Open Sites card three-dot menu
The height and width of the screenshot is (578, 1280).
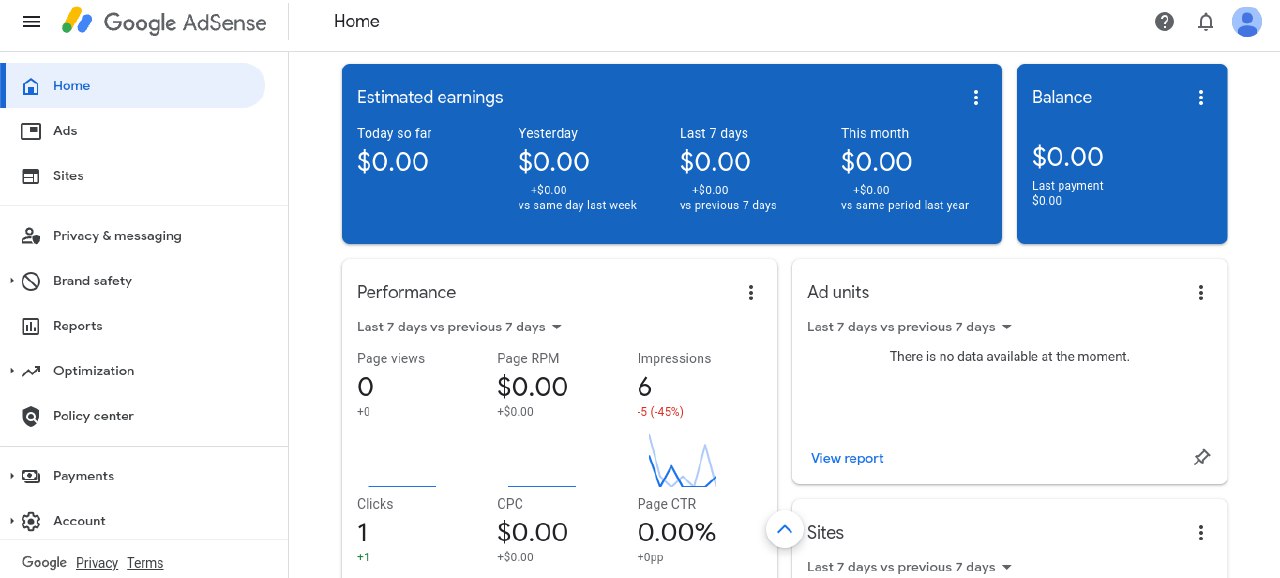(x=1201, y=533)
